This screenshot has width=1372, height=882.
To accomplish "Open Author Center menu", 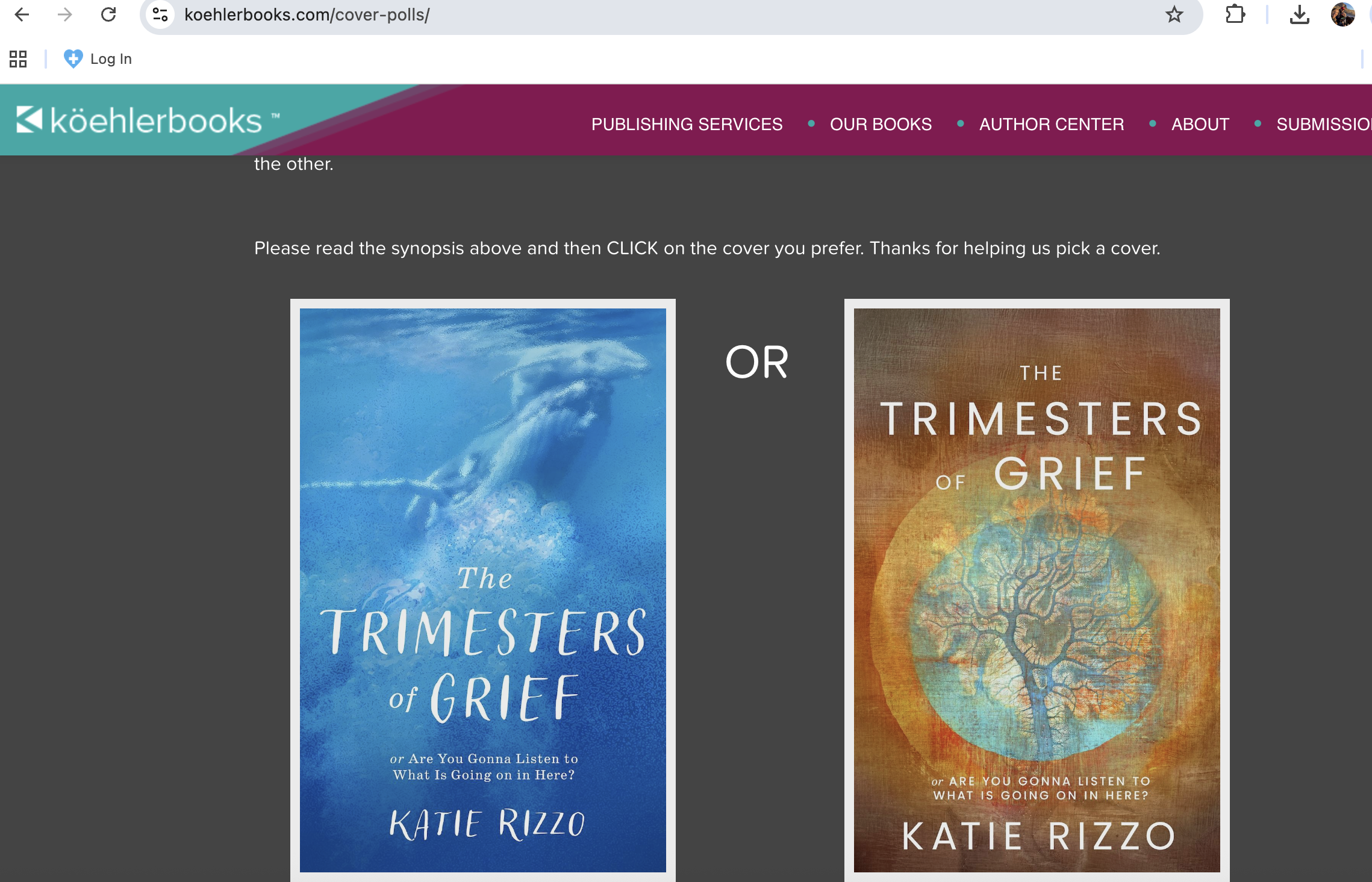I will 1052,124.
